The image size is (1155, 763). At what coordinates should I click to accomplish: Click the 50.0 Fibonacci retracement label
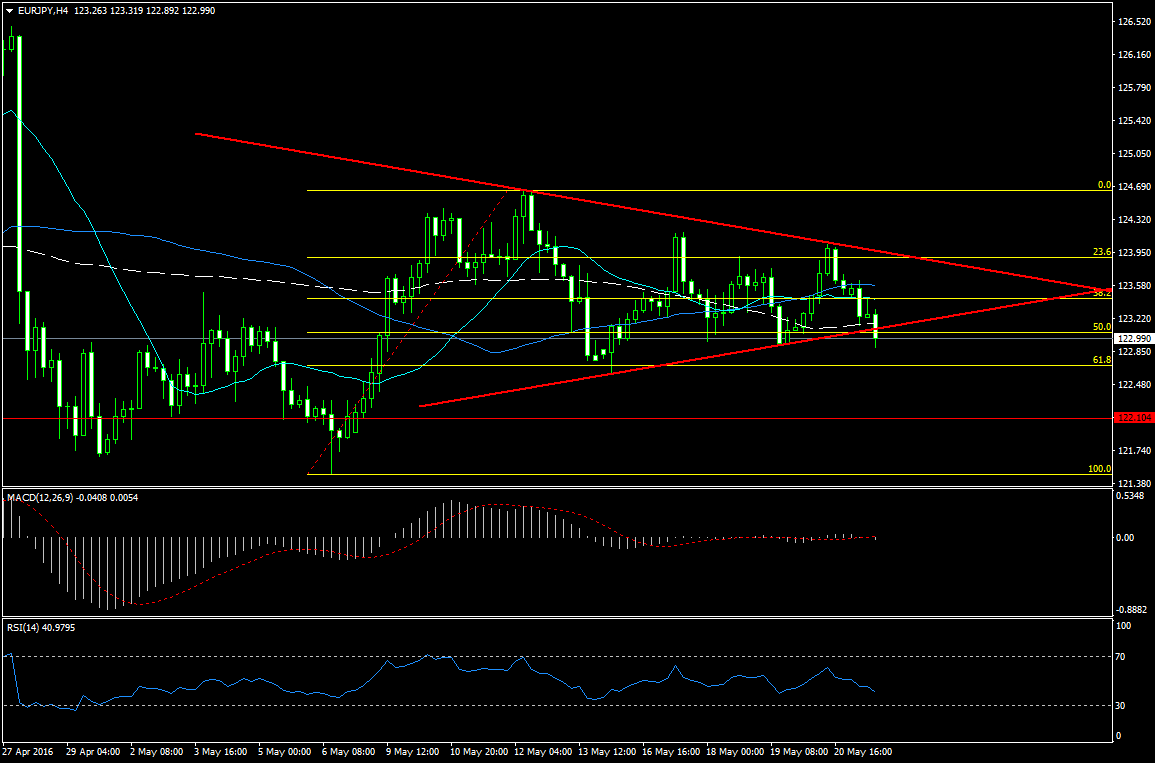pyautogui.click(x=1102, y=327)
